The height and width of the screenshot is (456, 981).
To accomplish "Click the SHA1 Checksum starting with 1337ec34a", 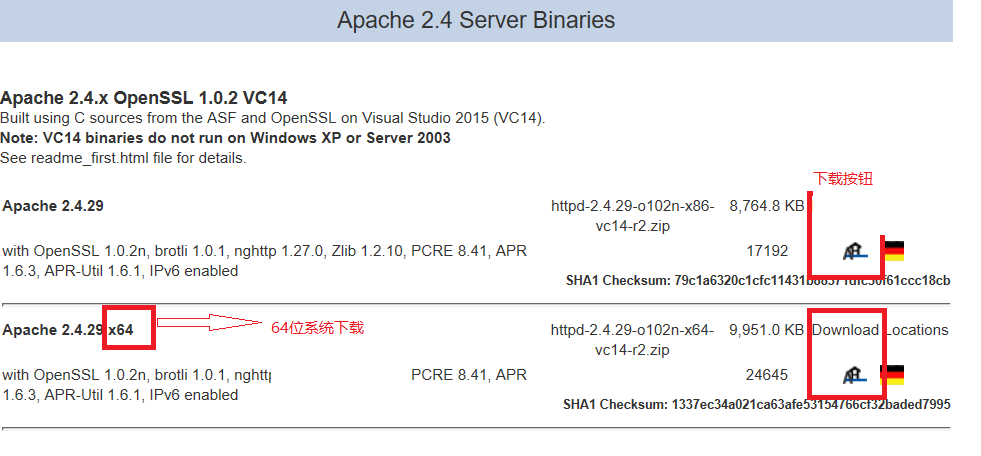I will tap(756, 405).
